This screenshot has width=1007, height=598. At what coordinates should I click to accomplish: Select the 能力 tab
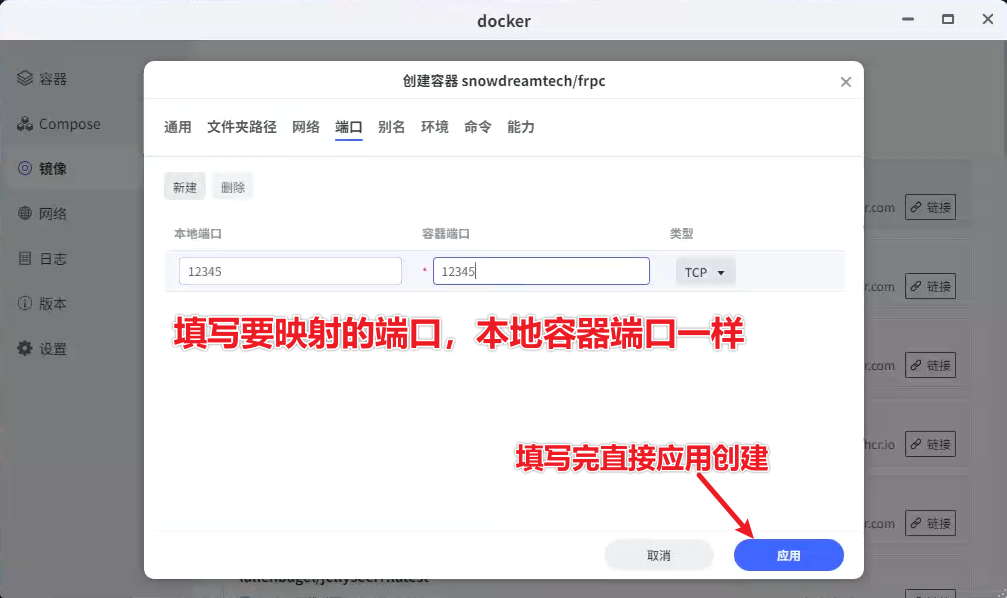pos(521,127)
